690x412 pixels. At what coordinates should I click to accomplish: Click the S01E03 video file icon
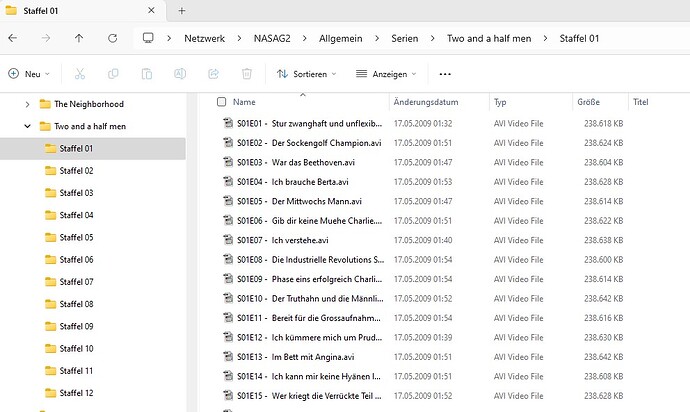(x=228, y=162)
